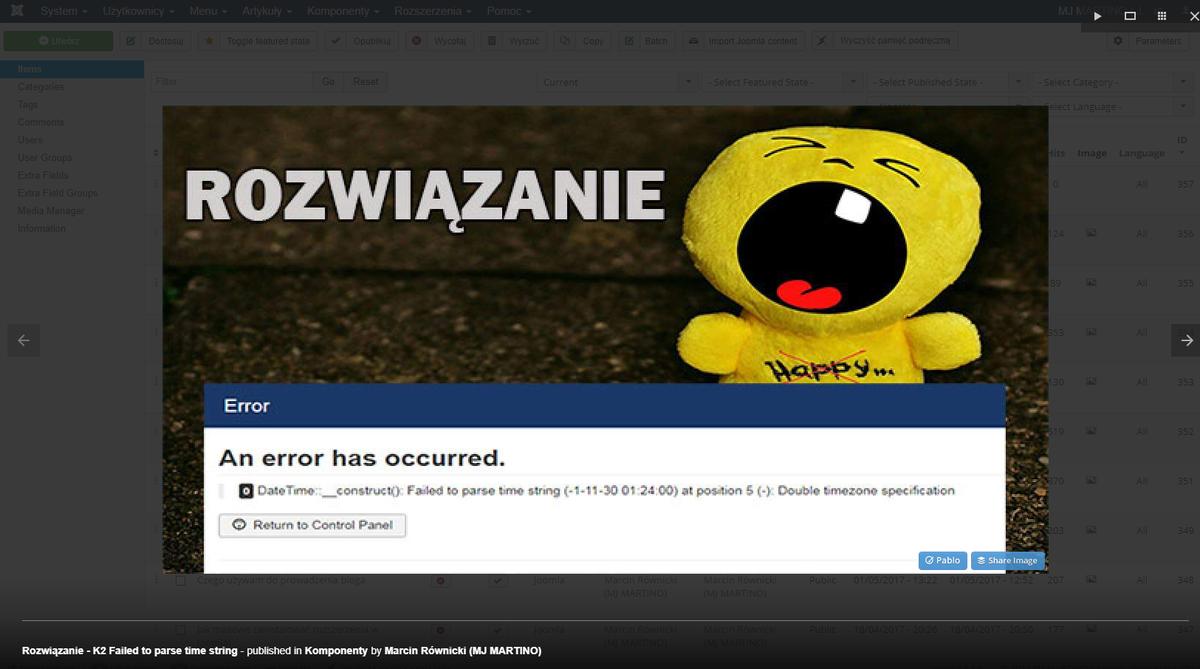Click the Joomla logo in the top bar
The width and height of the screenshot is (1200, 669).
click(x=17, y=11)
